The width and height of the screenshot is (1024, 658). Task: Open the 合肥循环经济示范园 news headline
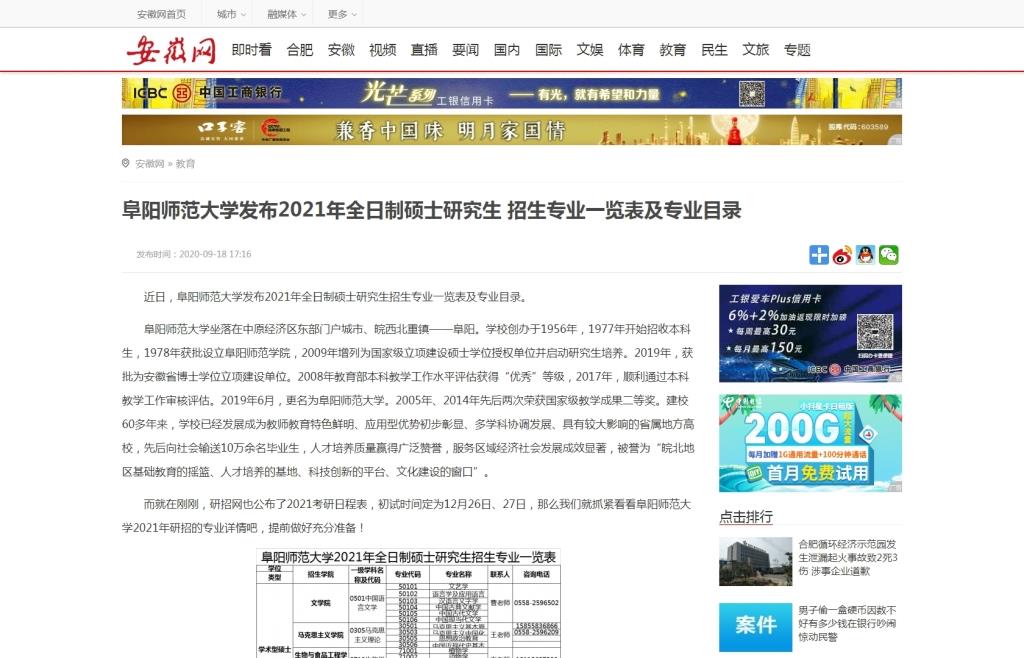[847, 557]
